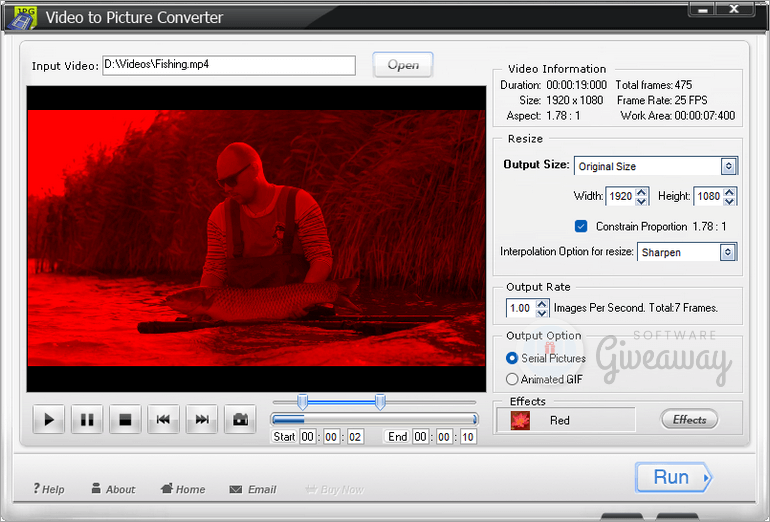The height and width of the screenshot is (522, 770).
Task: Pause the video playback
Action: click(87, 420)
